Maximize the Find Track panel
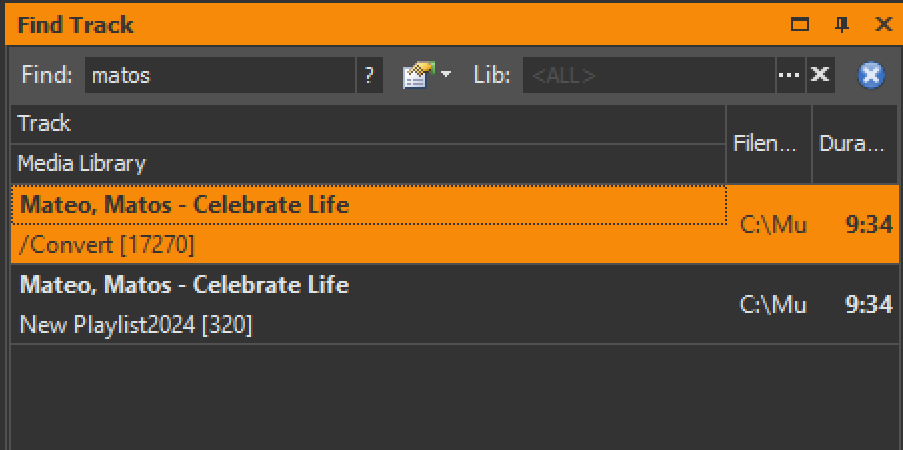Viewport: 903px width, 450px height. tap(800, 24)
